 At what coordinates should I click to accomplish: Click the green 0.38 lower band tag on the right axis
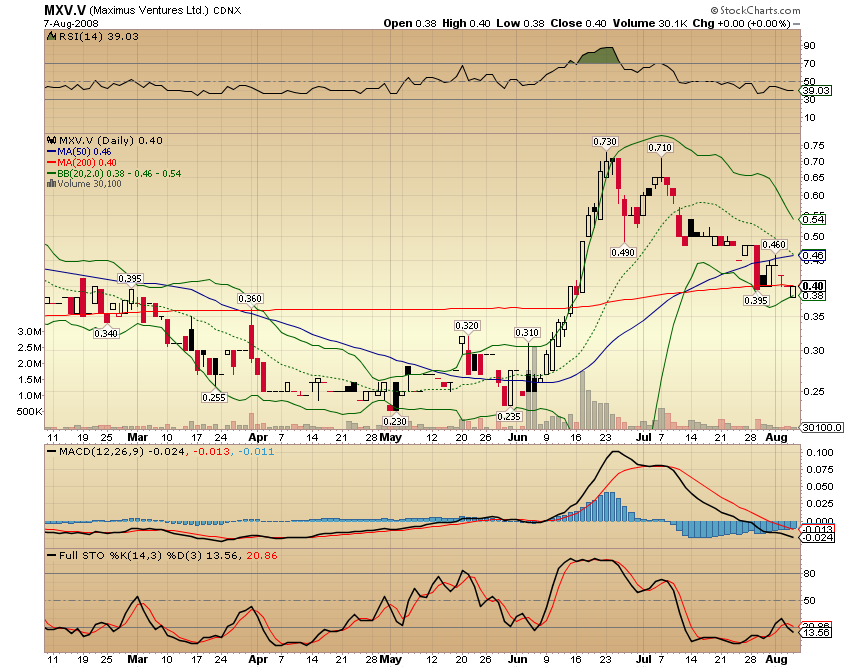point(814,296)
